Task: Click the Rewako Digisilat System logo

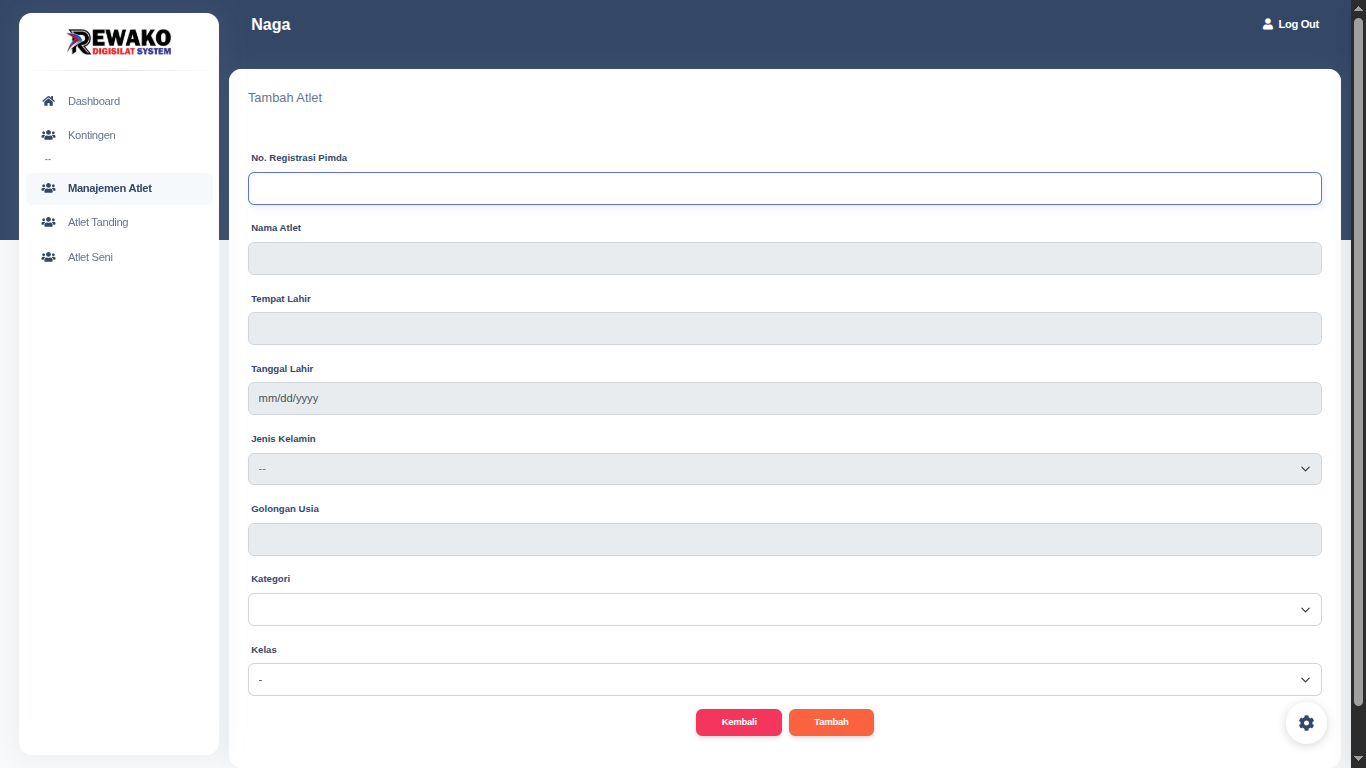Action: pyautogui.click(x=119, y=42)
